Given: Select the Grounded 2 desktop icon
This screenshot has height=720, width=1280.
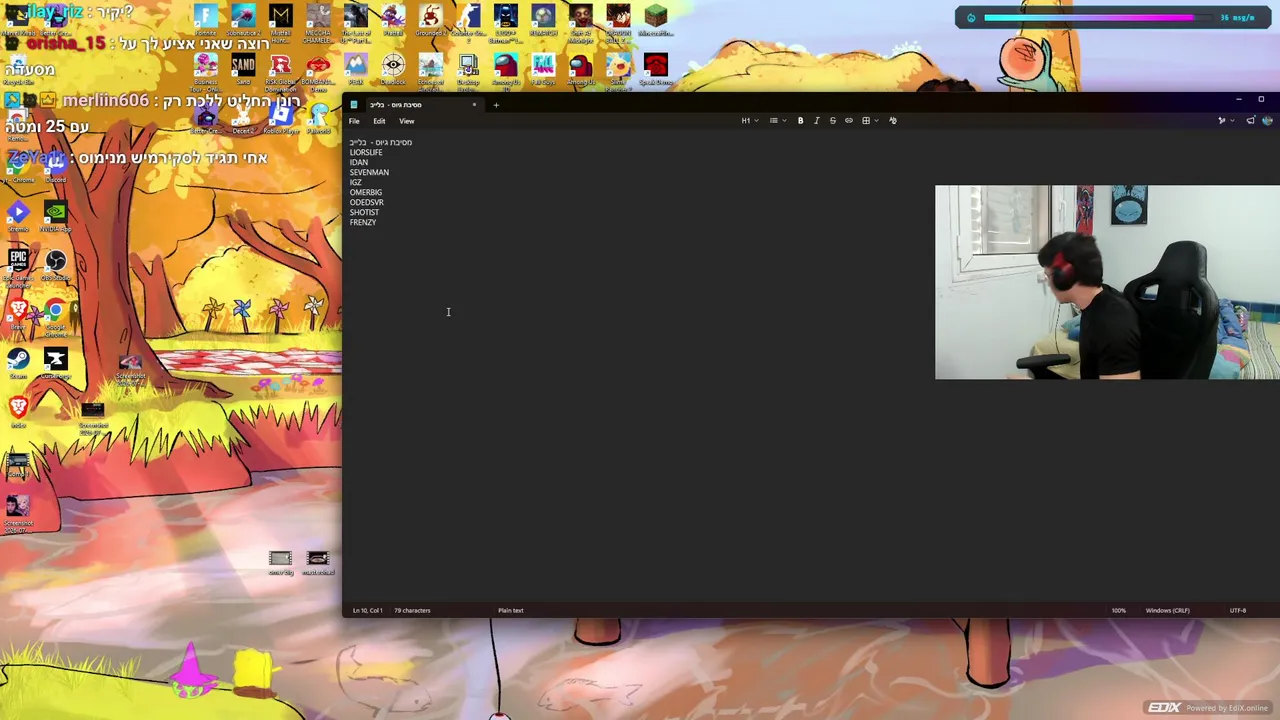Looking at the screenshot, I should (x=430, y=21).
